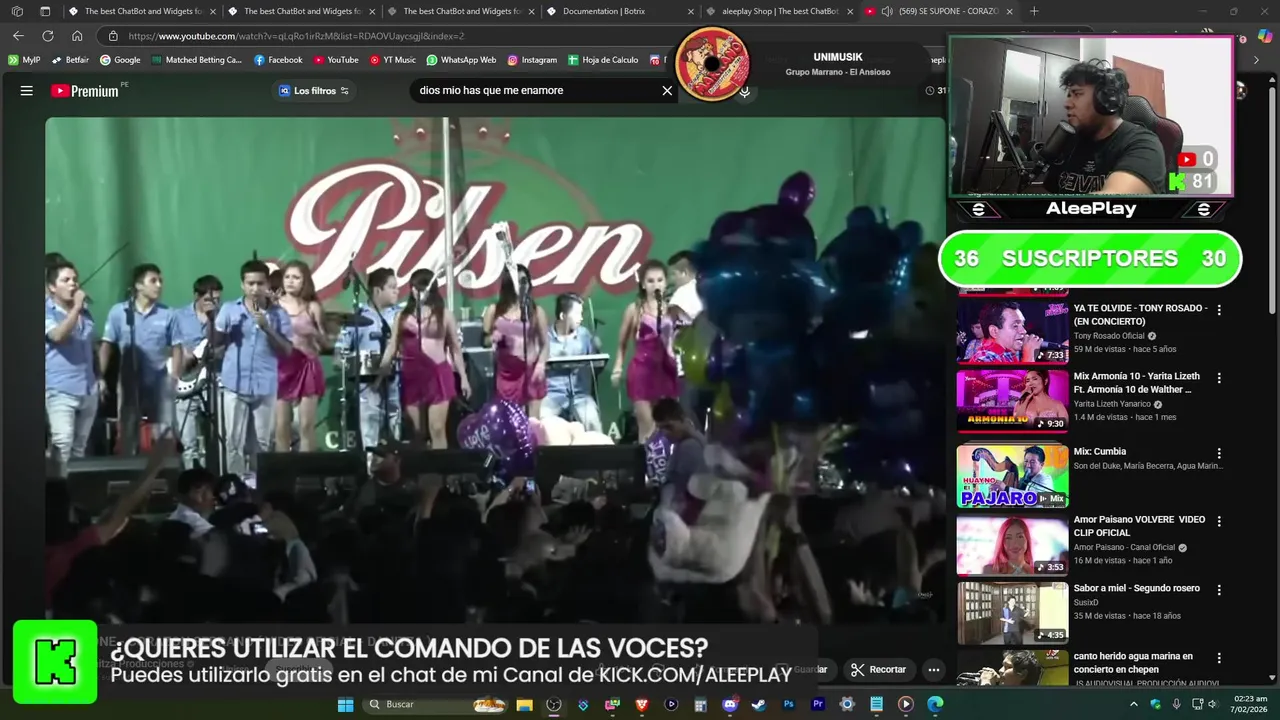
Task: Play YA TE OLVIDE - TONY ROSADO thumbnail
Action: click(1012, 332)
